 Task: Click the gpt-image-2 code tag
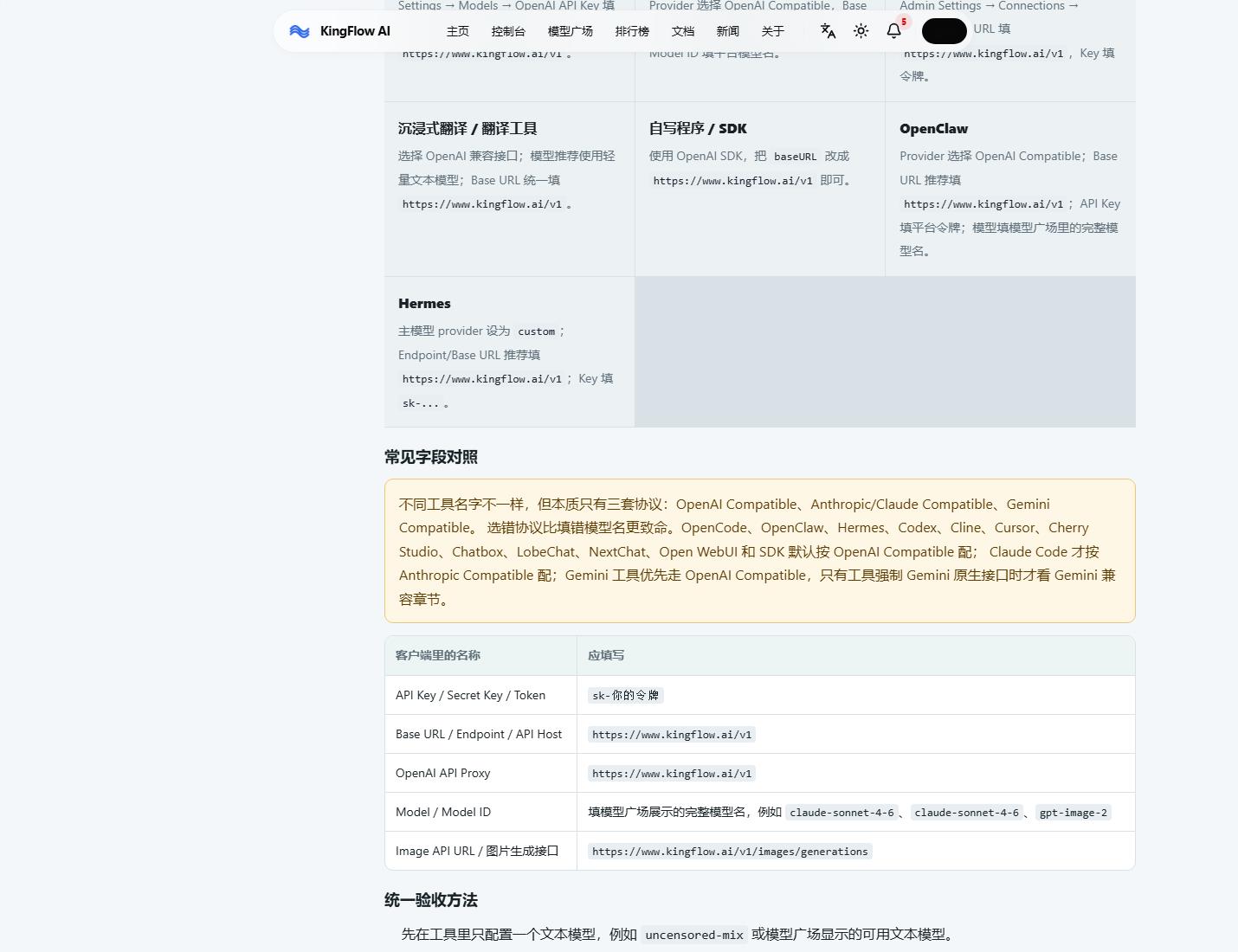pos(1074,813)
